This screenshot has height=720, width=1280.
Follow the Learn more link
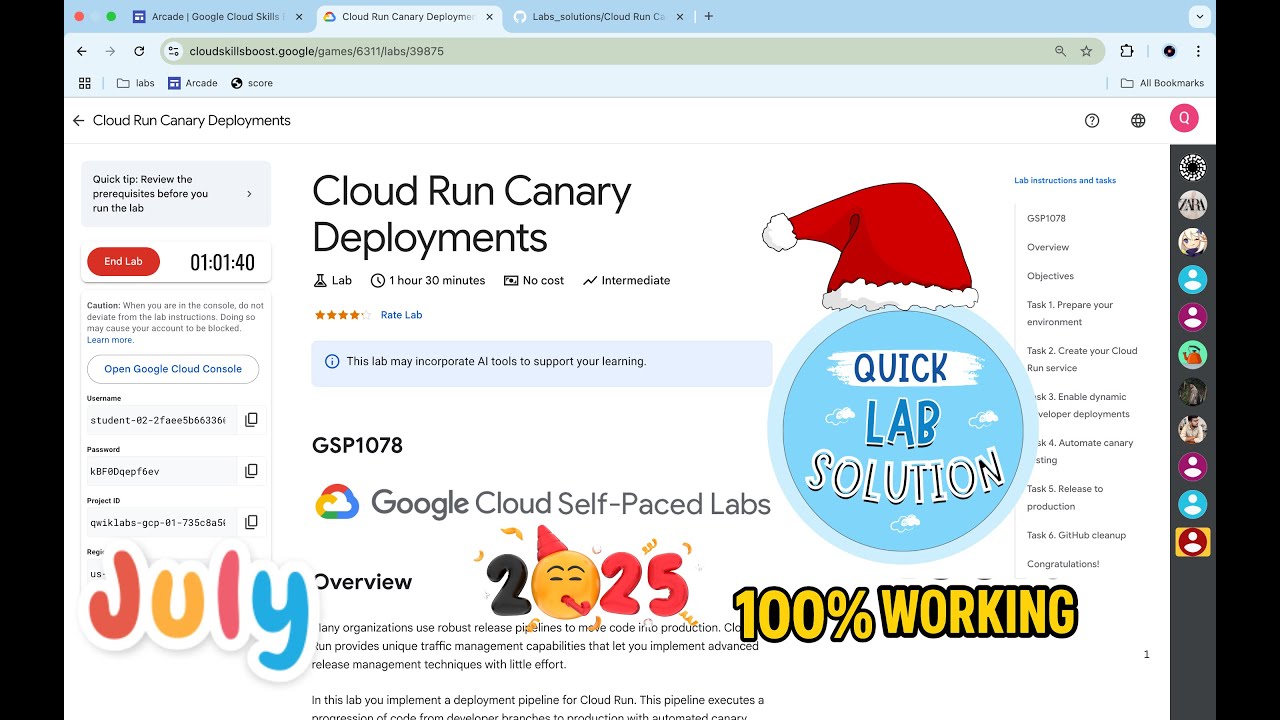pyautogui.click(x=110, y=340)
